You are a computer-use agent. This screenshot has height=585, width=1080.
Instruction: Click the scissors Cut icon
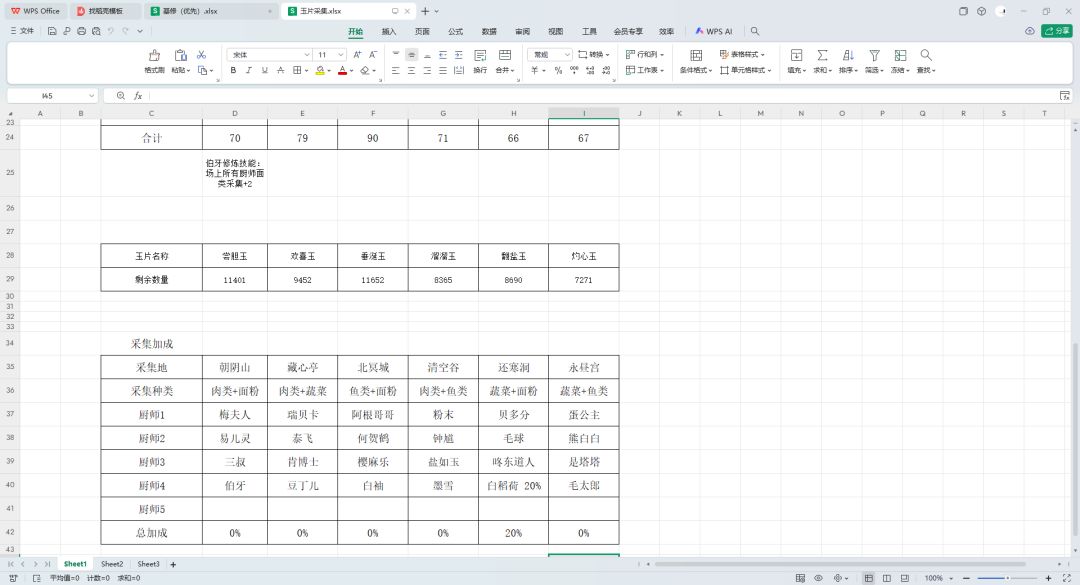coord(201,55)
